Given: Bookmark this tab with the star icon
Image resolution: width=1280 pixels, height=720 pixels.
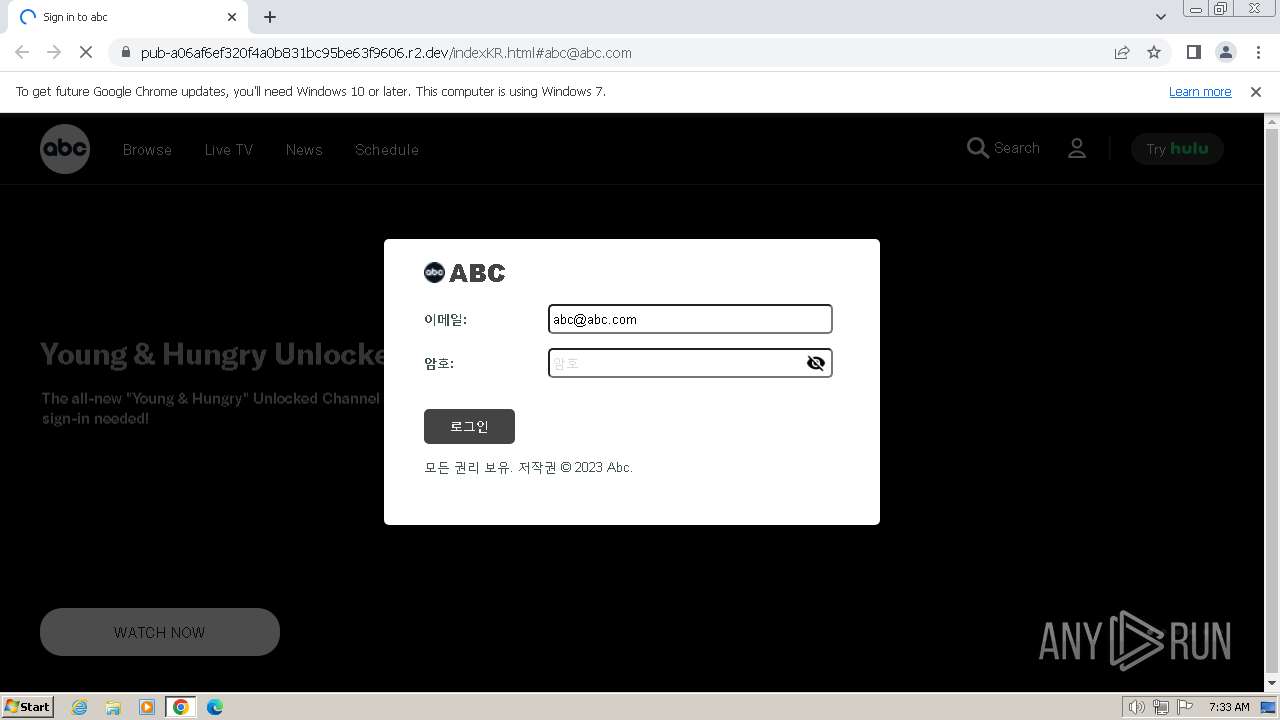Looking at the screenshot, I should pos(1154,53).
